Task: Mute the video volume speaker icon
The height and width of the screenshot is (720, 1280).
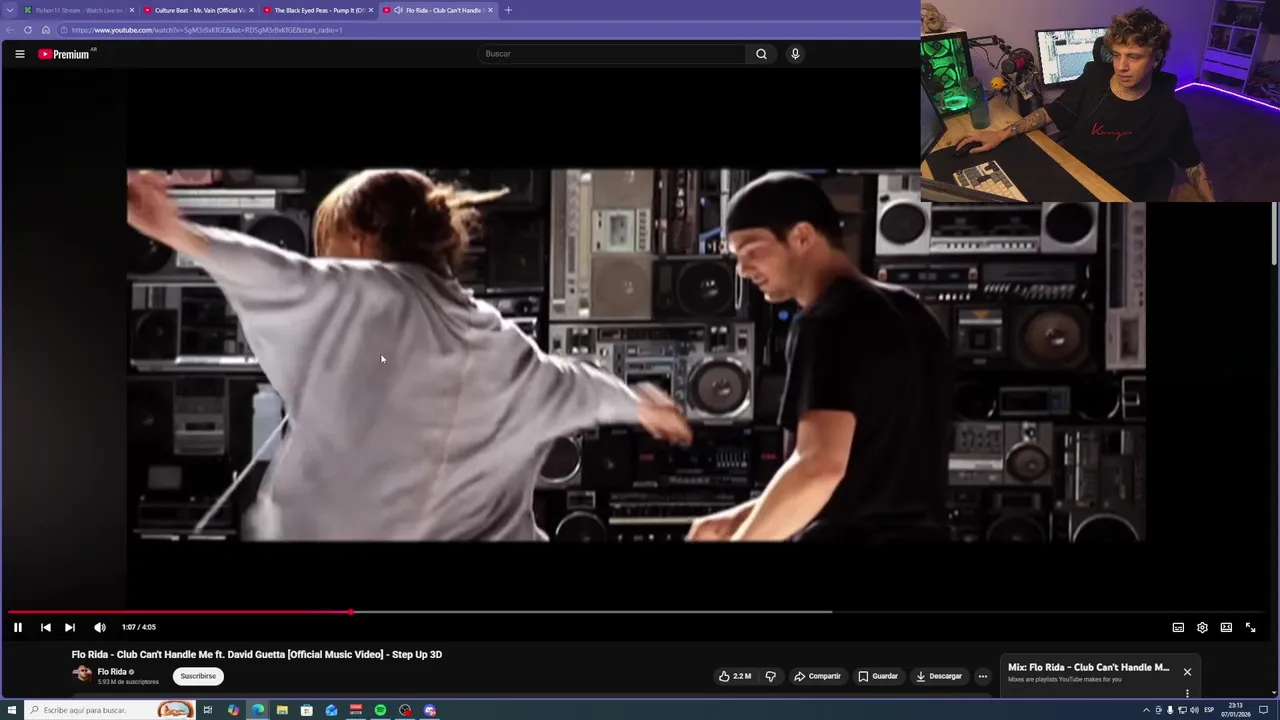Action: [100, 627]
